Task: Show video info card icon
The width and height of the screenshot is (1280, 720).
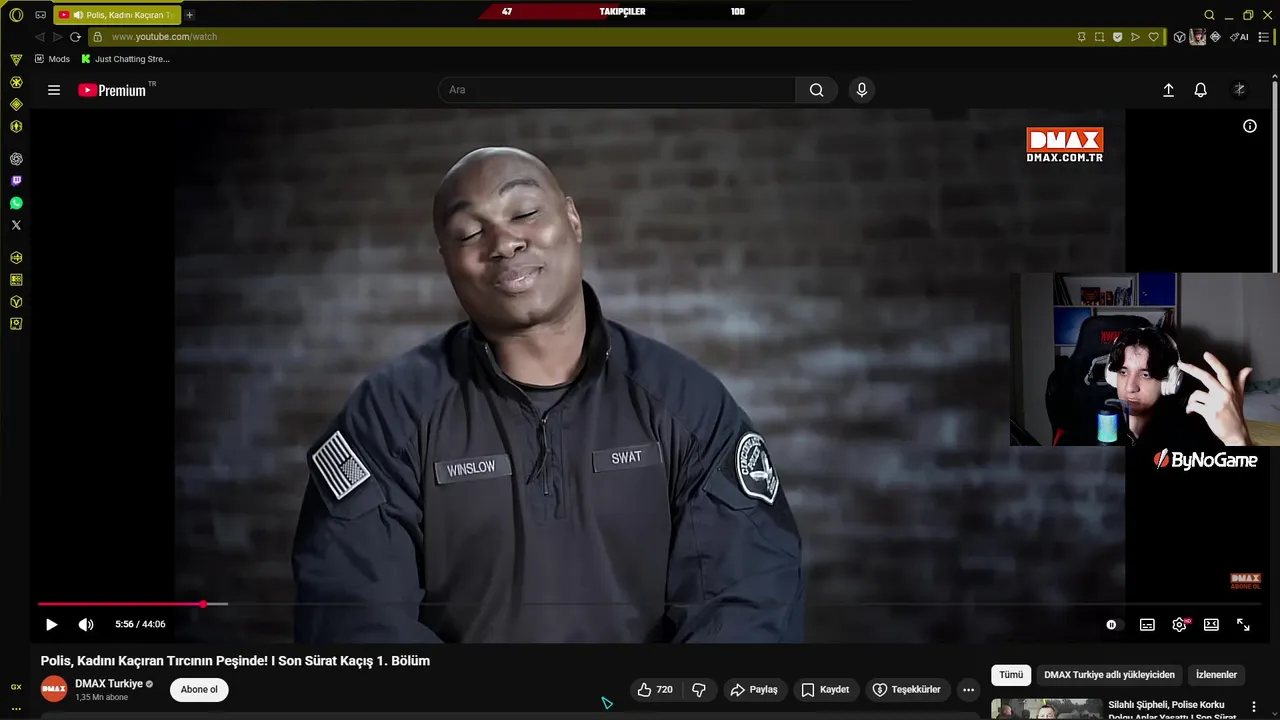Action: click(1250, 126)
